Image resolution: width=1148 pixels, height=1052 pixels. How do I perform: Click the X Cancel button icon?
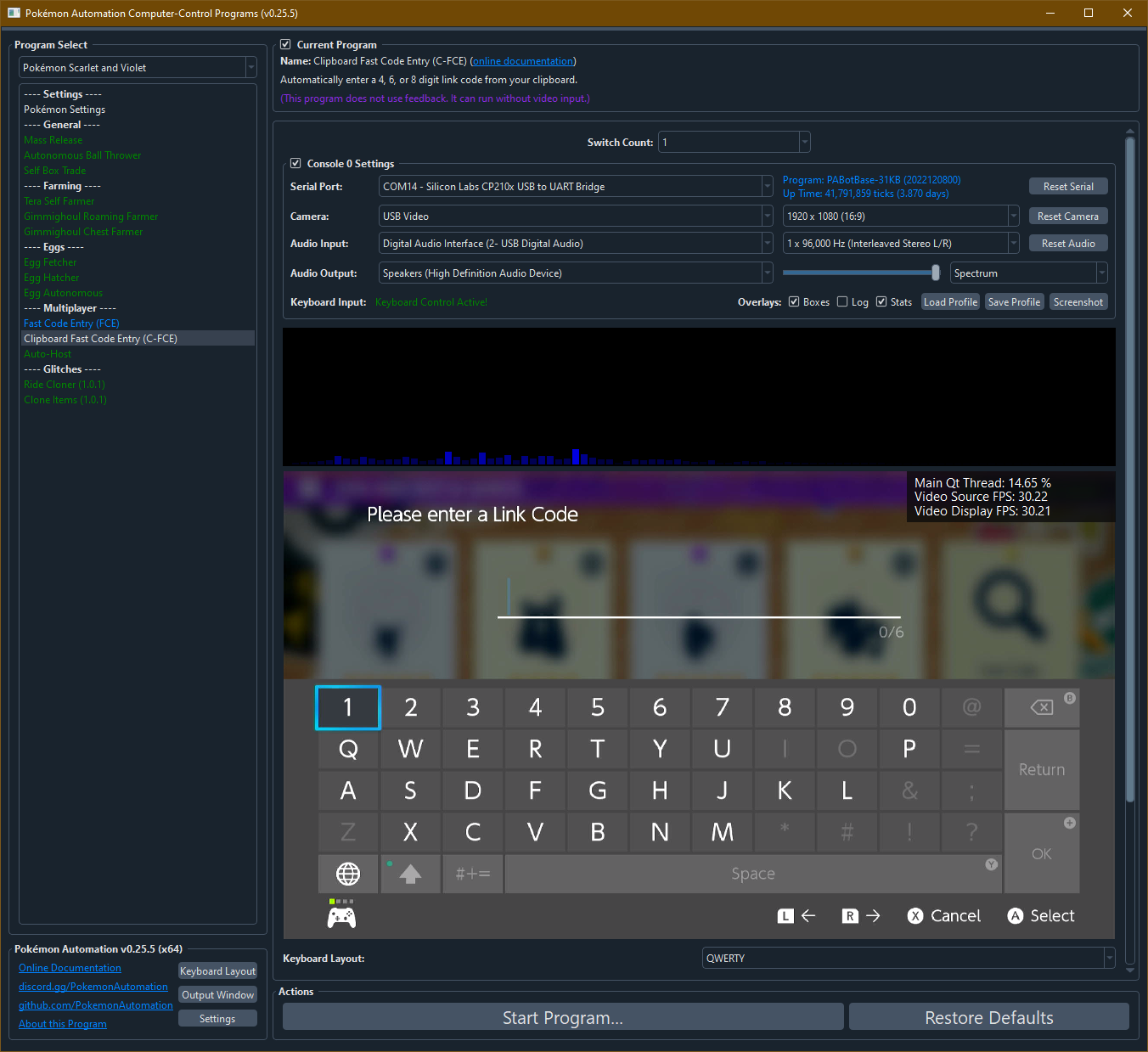click(914, 916)
